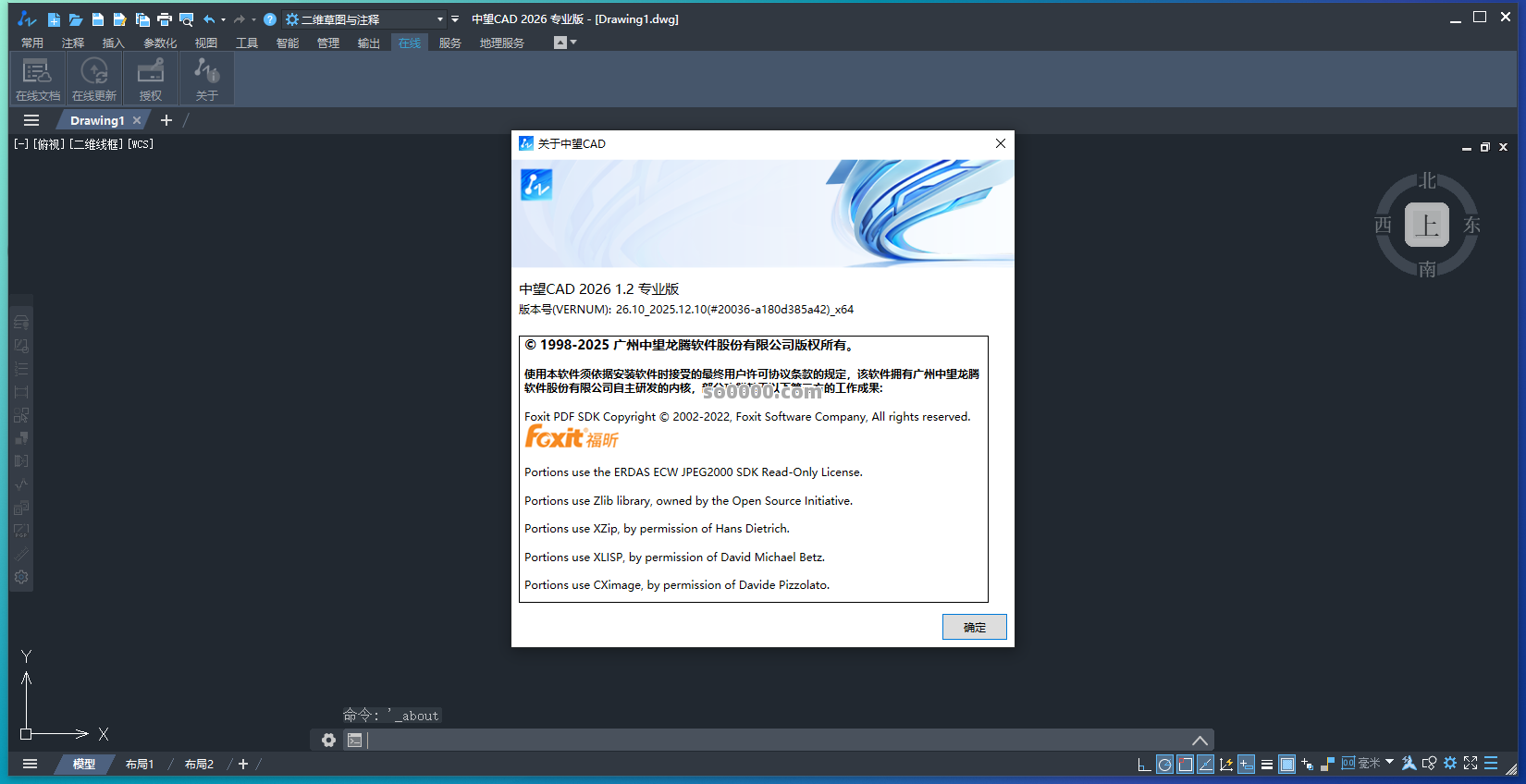Open the 智能 ribbon tab

288,43
